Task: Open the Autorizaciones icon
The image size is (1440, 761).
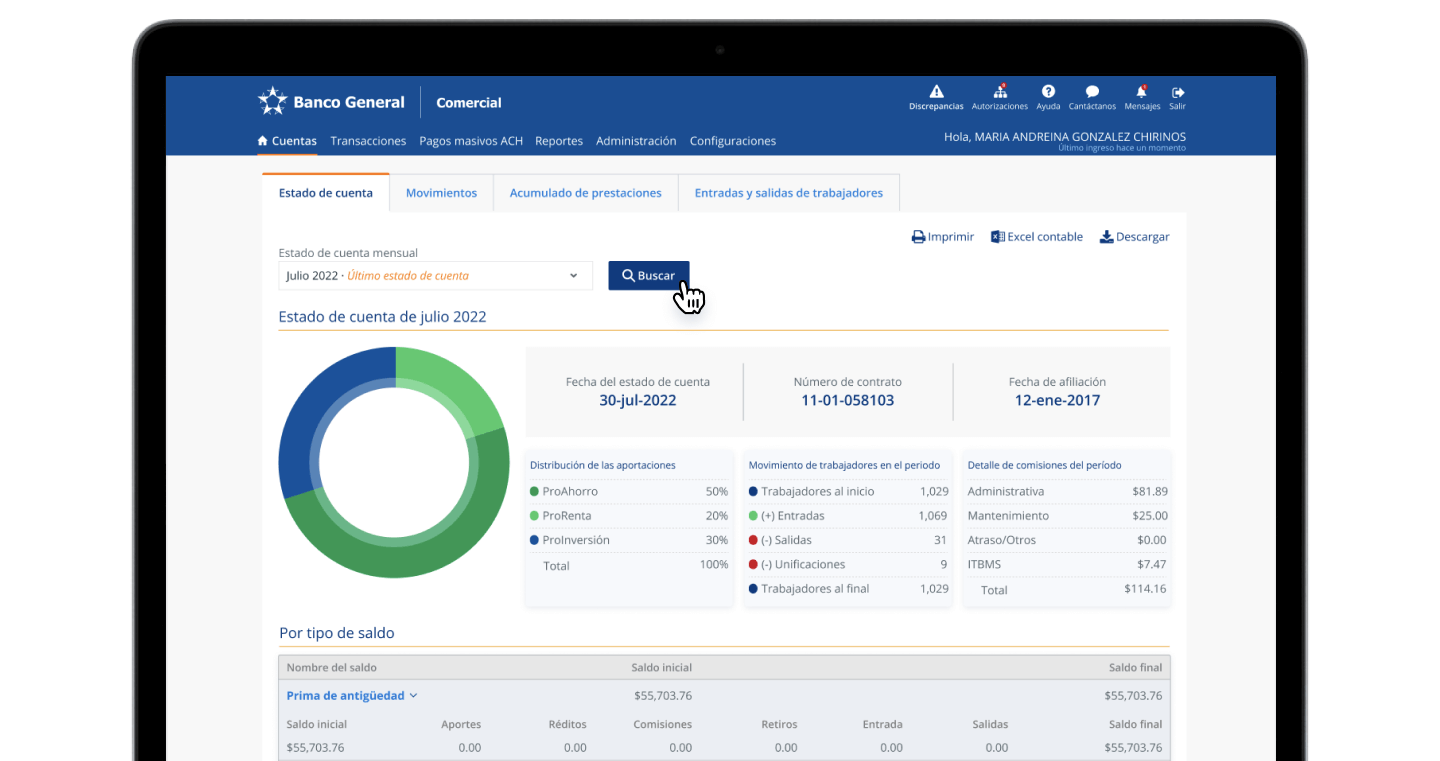Action: coord(1000,91)
